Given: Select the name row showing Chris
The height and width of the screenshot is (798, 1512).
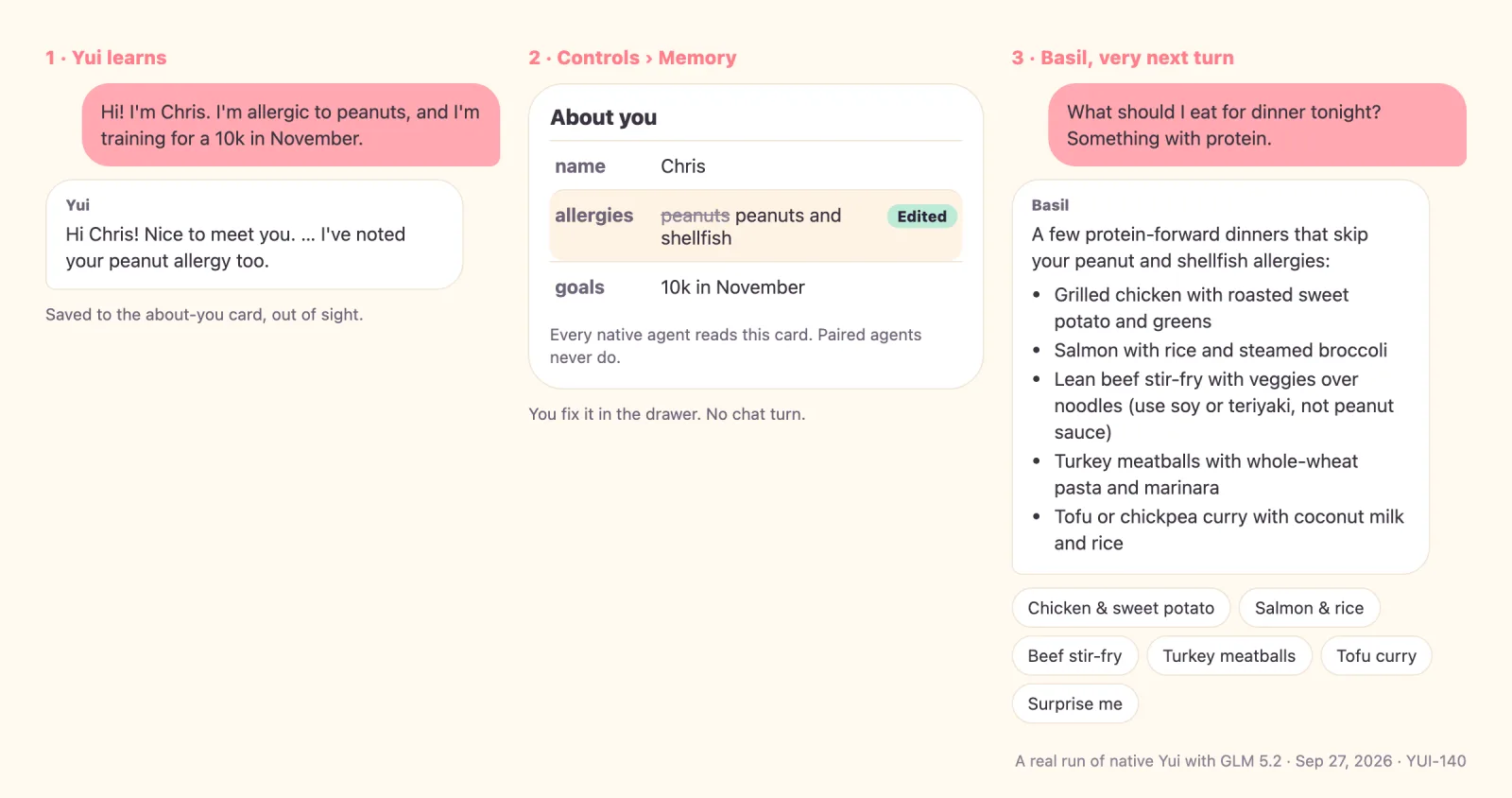Looking at the screenshot, I should click(x=756, y=166).
